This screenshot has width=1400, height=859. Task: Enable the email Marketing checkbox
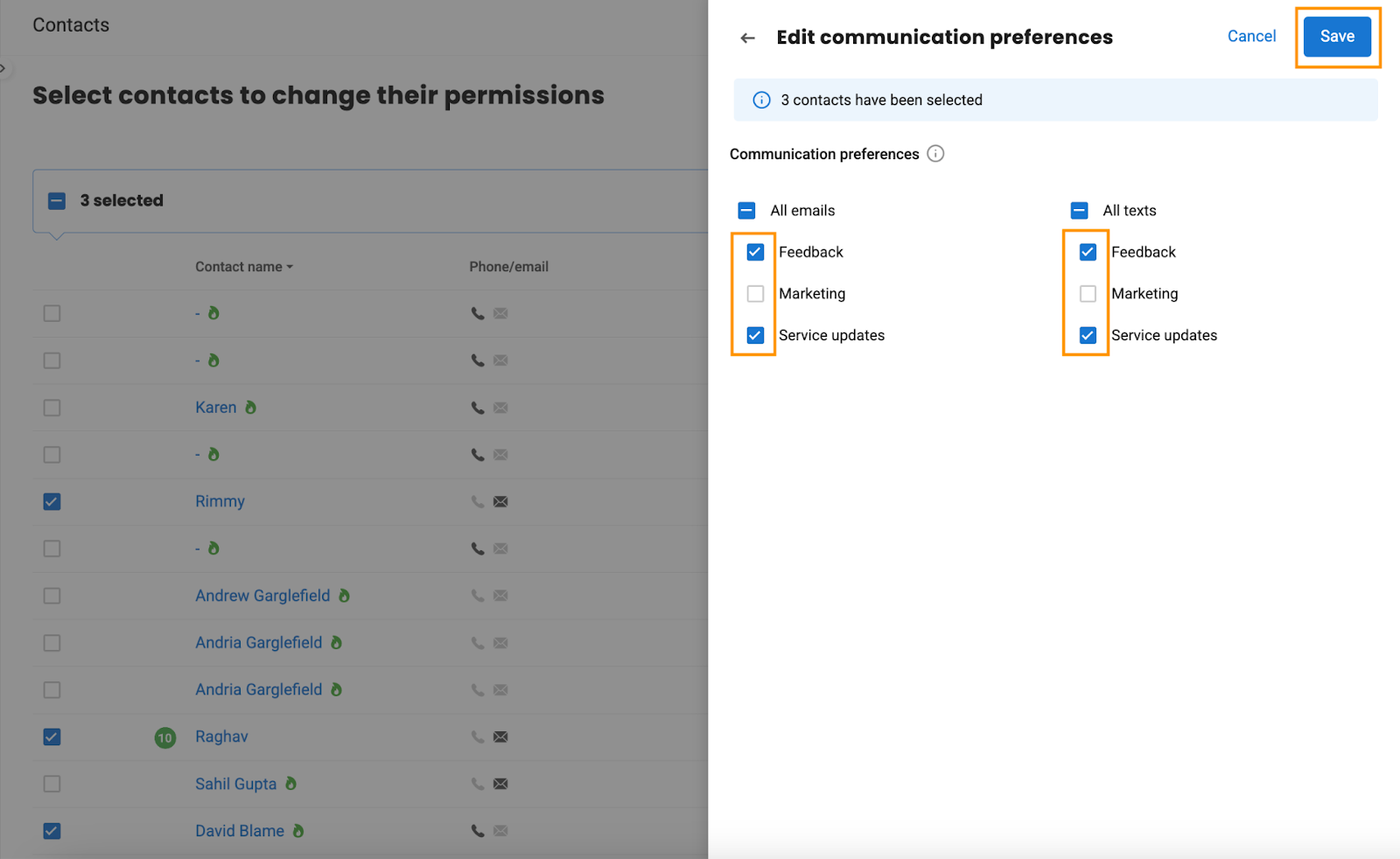click(755, 293)
